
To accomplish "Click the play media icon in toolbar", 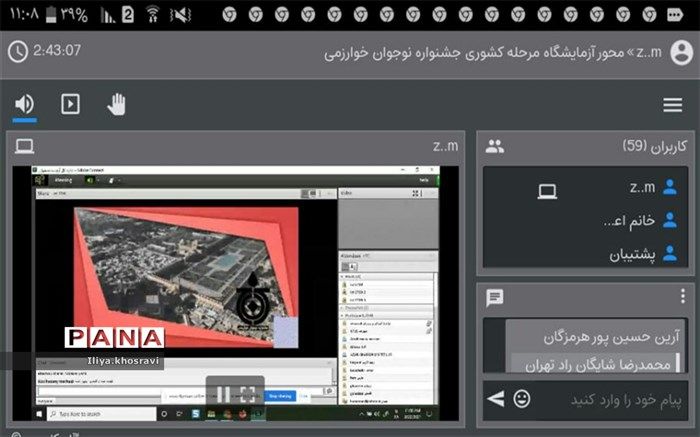I will 70,104.
